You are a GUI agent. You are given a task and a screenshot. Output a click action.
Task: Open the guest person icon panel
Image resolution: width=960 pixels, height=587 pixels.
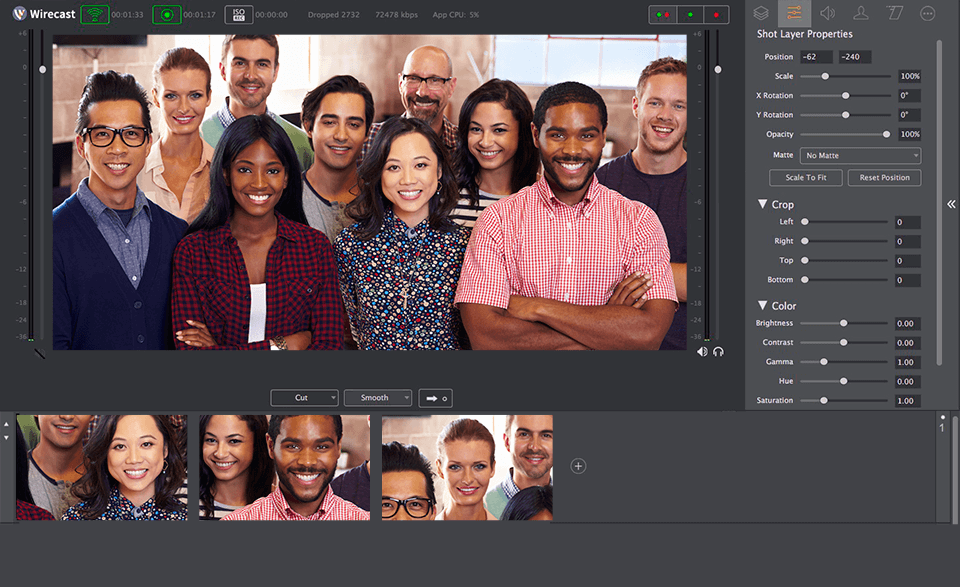pos(861,13)
